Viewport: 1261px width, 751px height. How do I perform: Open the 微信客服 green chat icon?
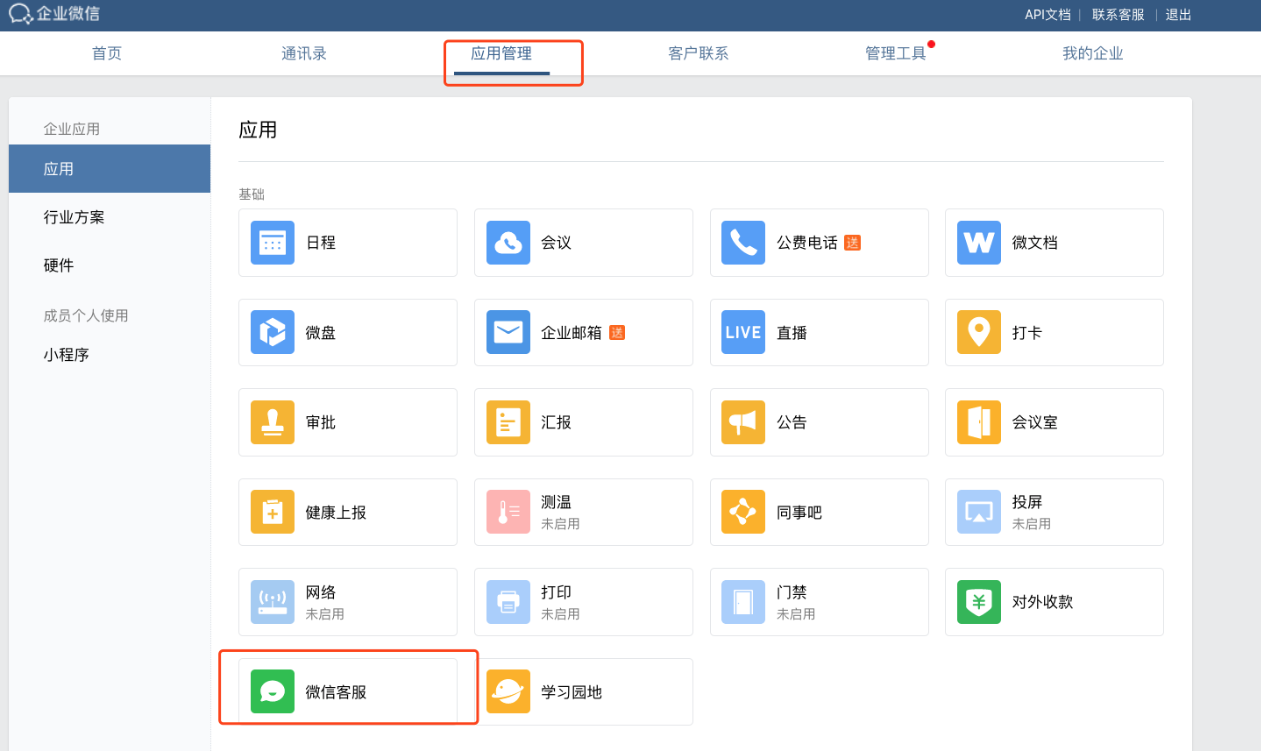click(x=272, y=692)
